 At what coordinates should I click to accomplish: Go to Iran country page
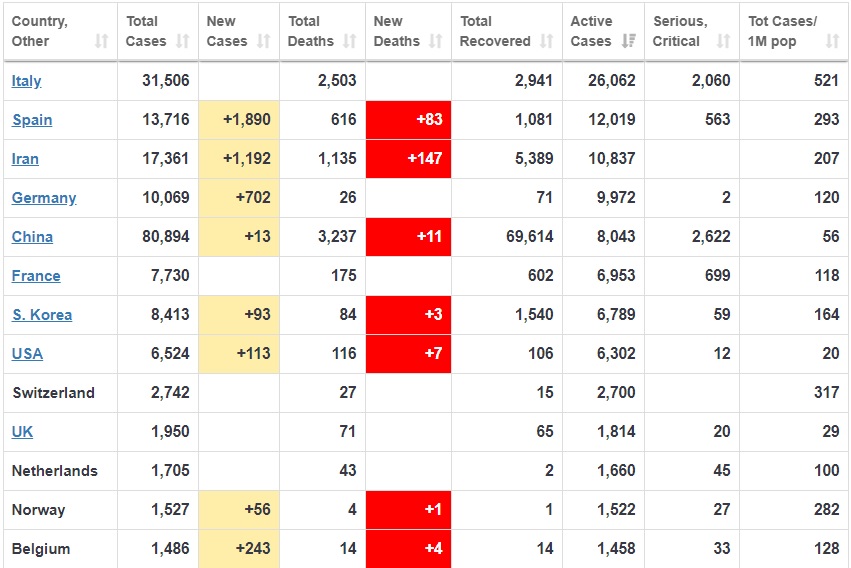[x=26, y=159]
